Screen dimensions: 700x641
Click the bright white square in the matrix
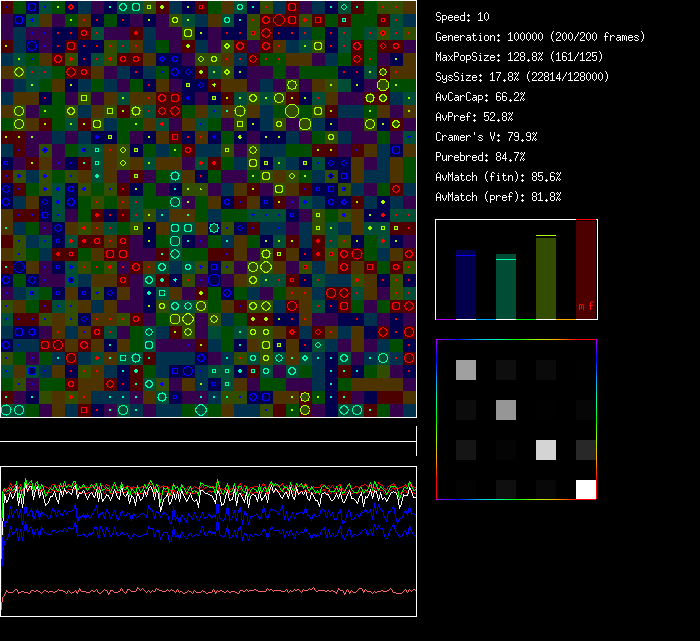(586, 489)
